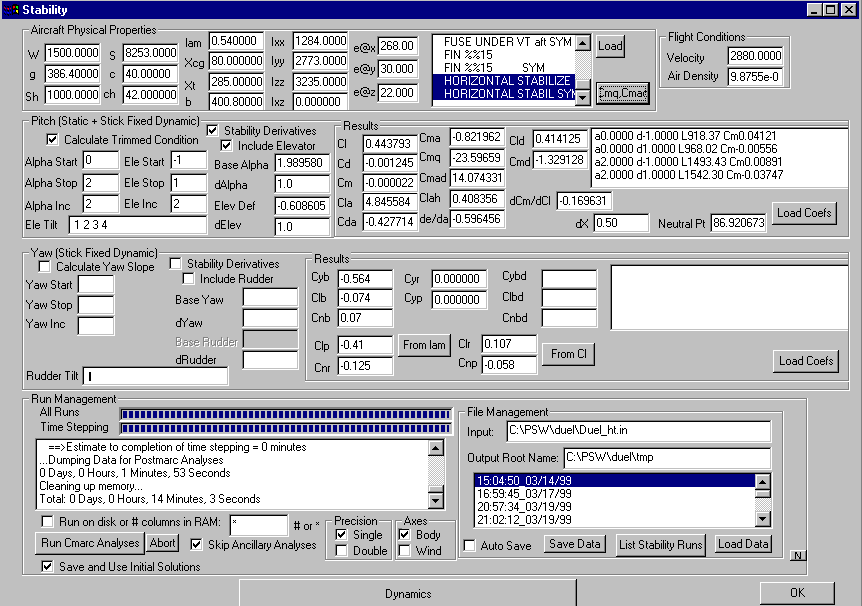862x606 pixels.
Task: Enable the Include Rudder checkbox
Action: [189, 279]
